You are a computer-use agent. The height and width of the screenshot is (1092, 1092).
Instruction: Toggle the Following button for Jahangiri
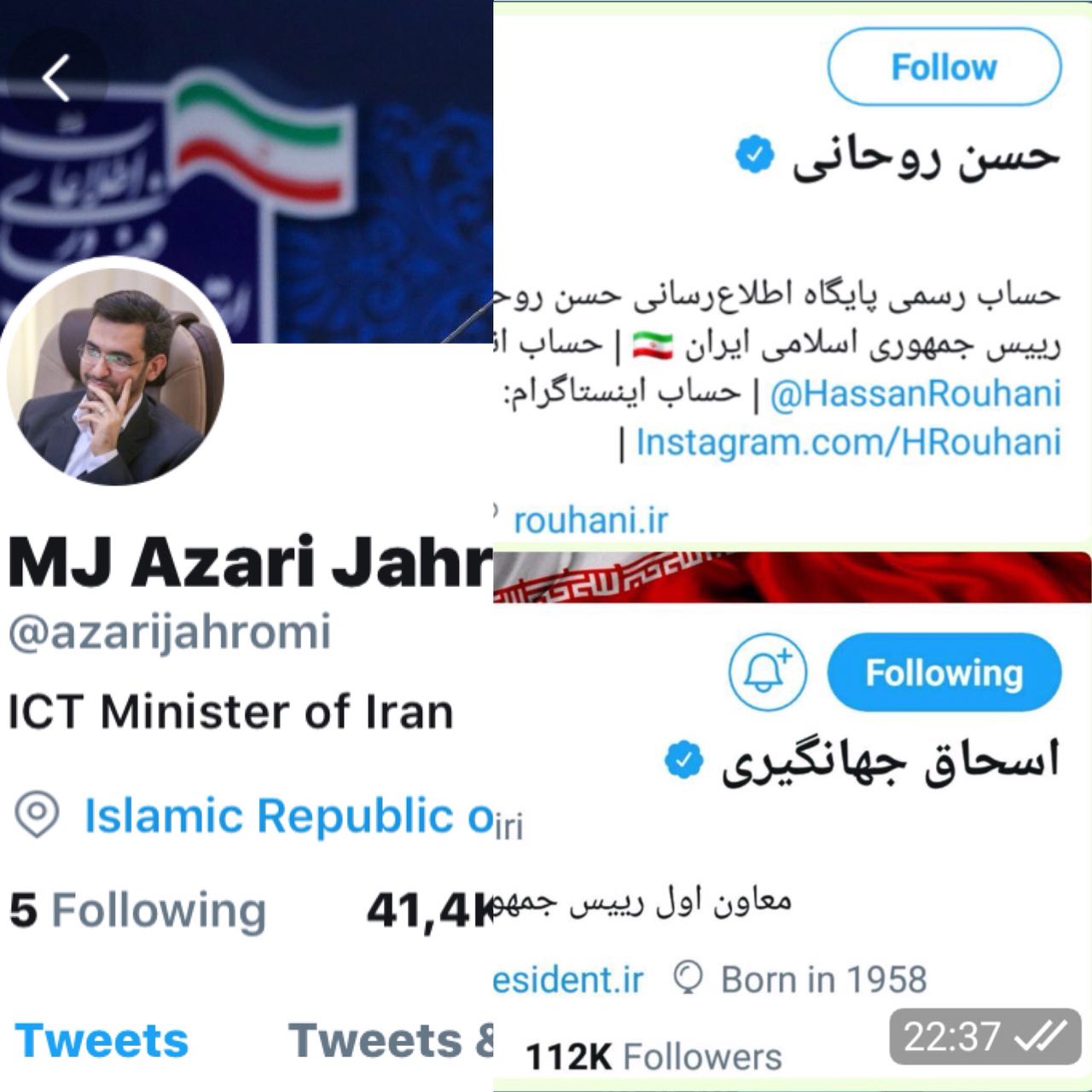click(944, 672)
